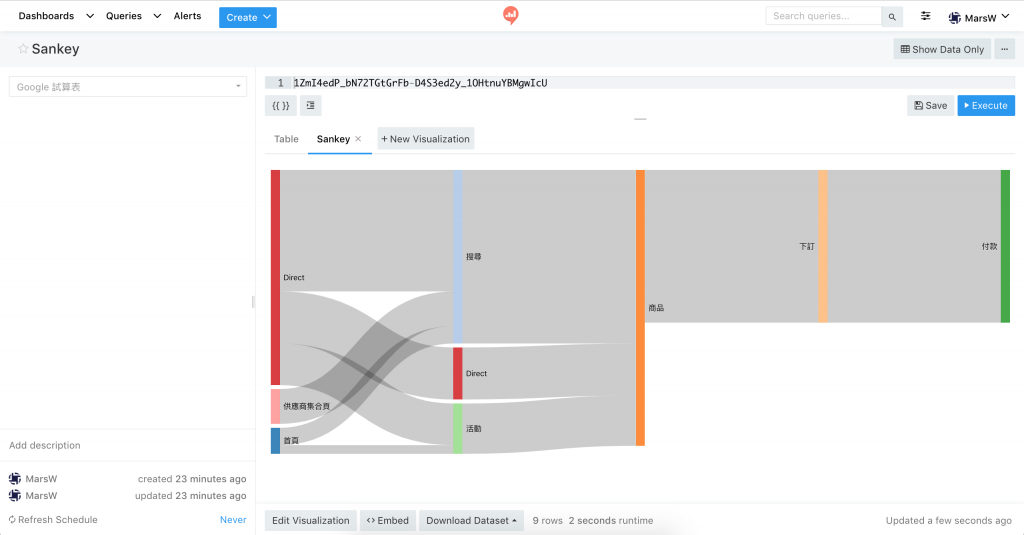This screenshot has width=1024, height=535.
Task: Click the editor resize handle below query
Action: pos(640,119)
